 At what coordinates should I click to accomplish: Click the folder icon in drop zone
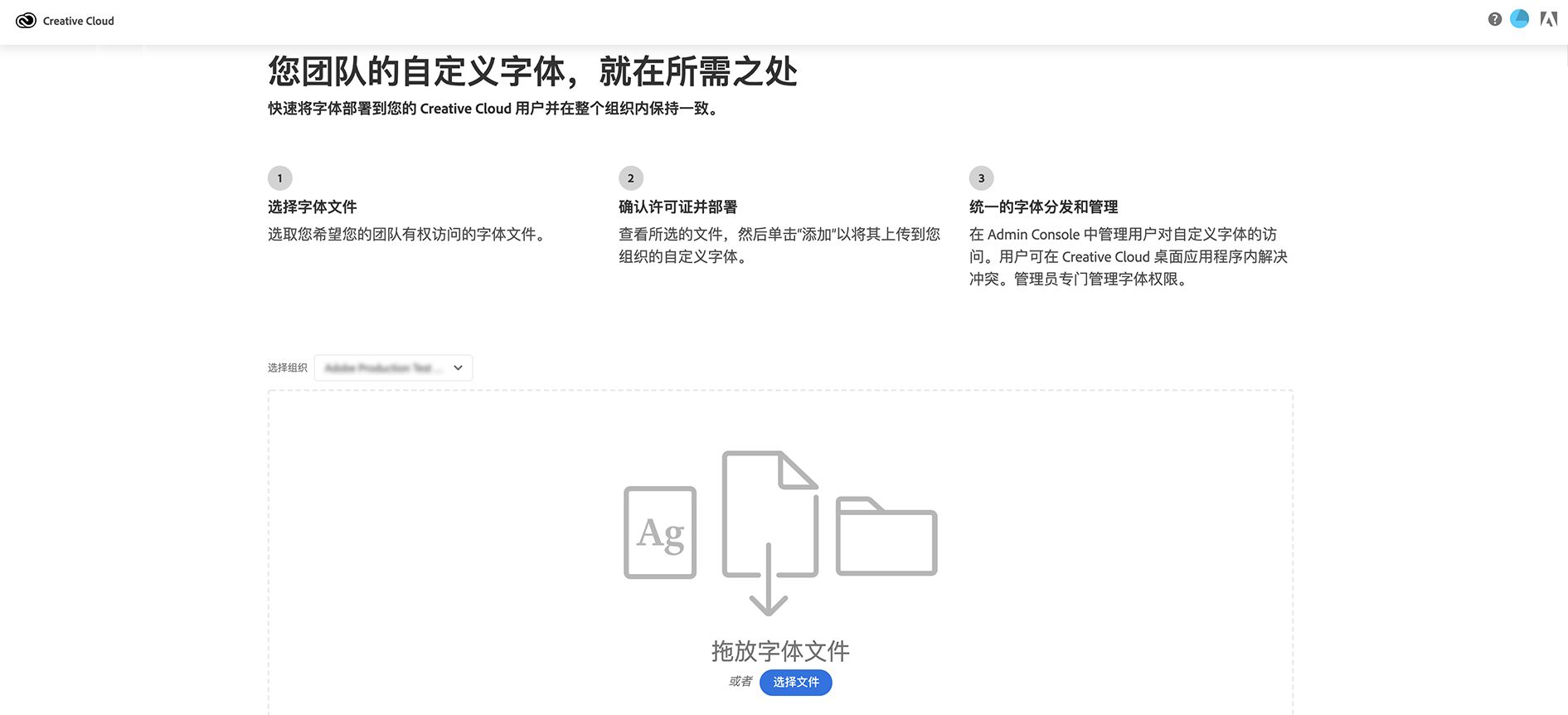tap(886, 536)
